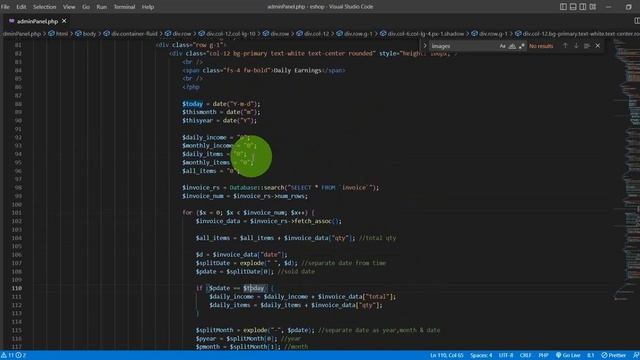This screenshot has width=640, height=360.
Task: Click the body breadcrumb
Action: point(86,33)
